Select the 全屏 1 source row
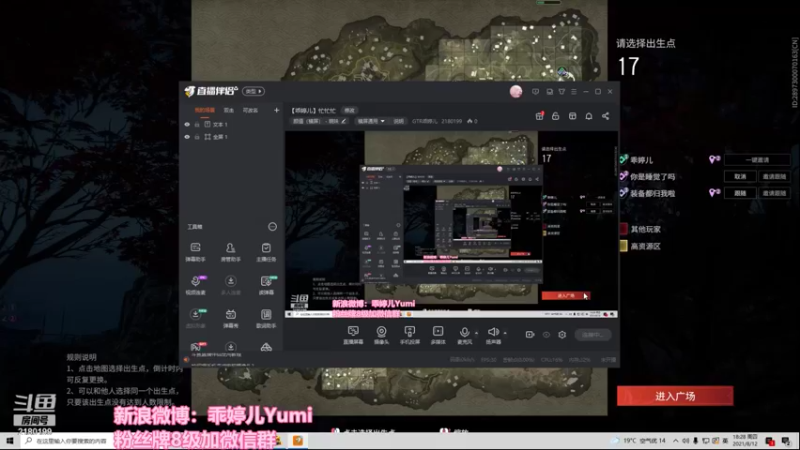 (232, 137)
